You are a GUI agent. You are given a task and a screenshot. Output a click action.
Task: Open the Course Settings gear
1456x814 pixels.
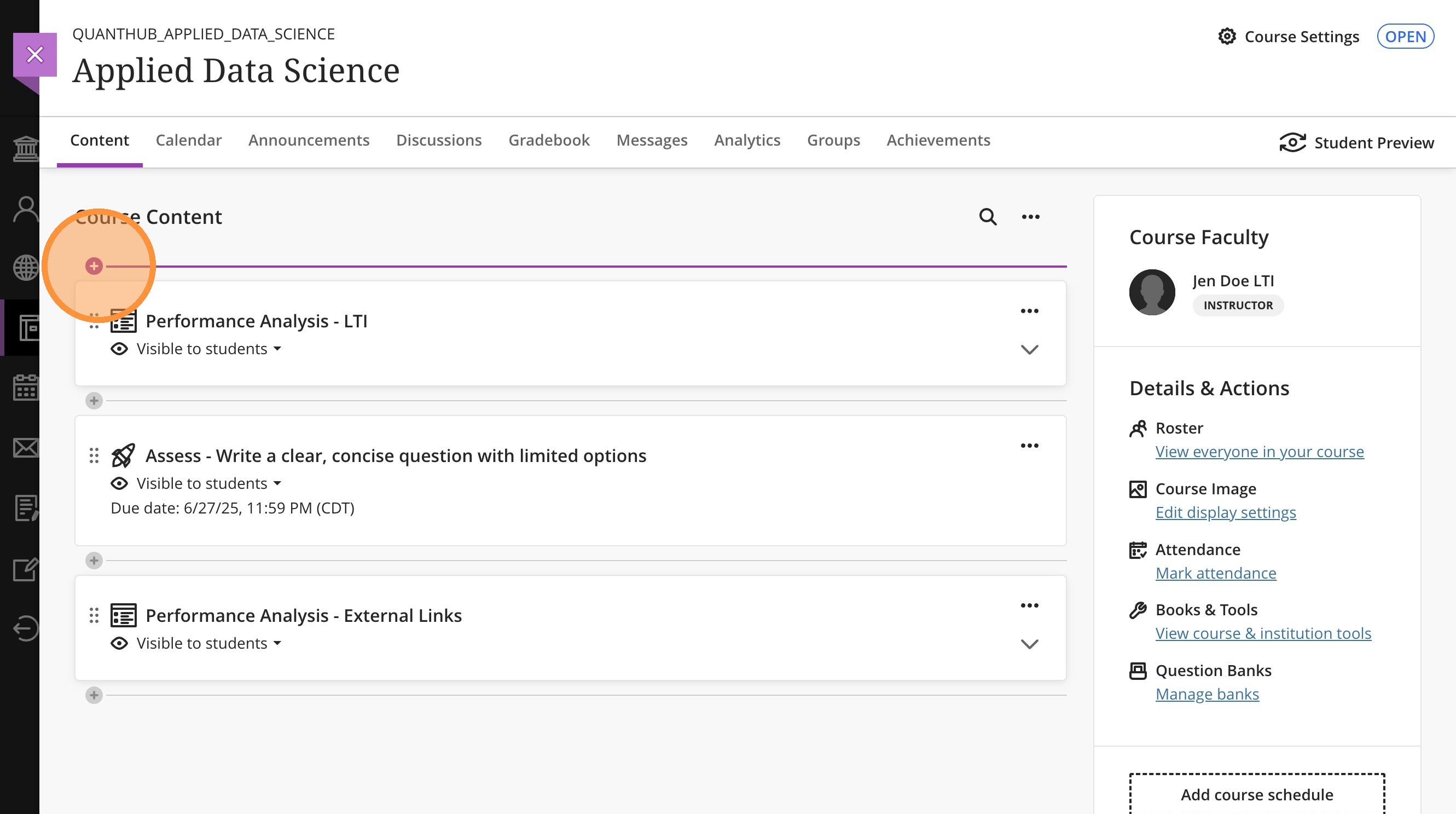(1227, 37)
